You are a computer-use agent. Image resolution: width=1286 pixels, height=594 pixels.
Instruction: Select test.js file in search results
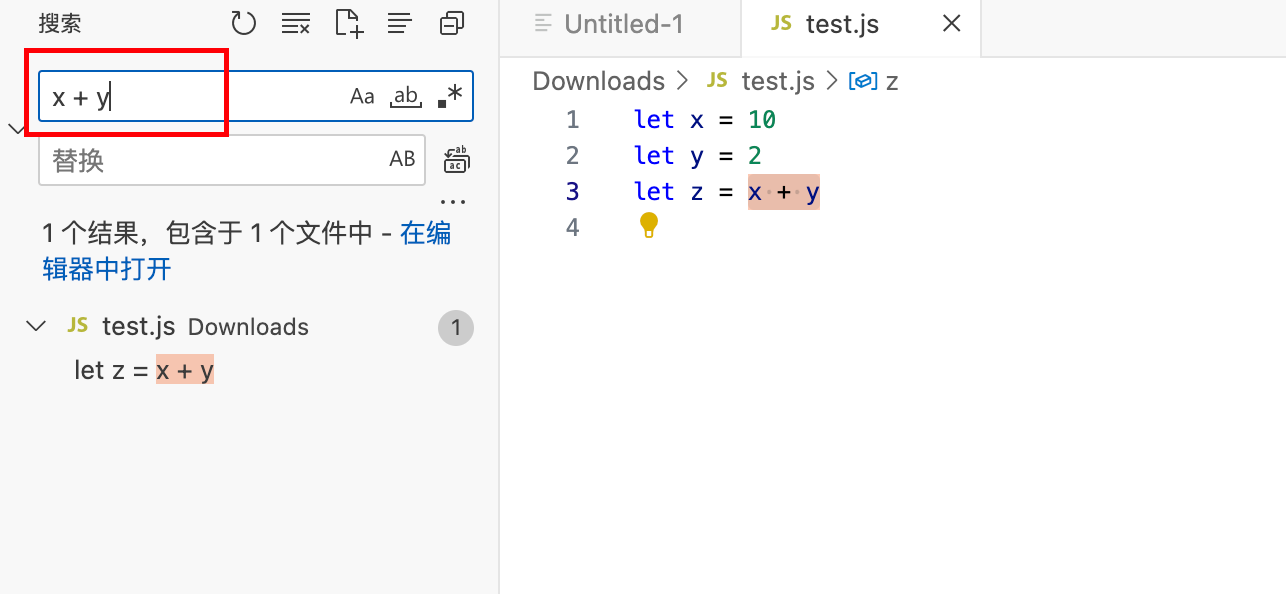(139, 327)
